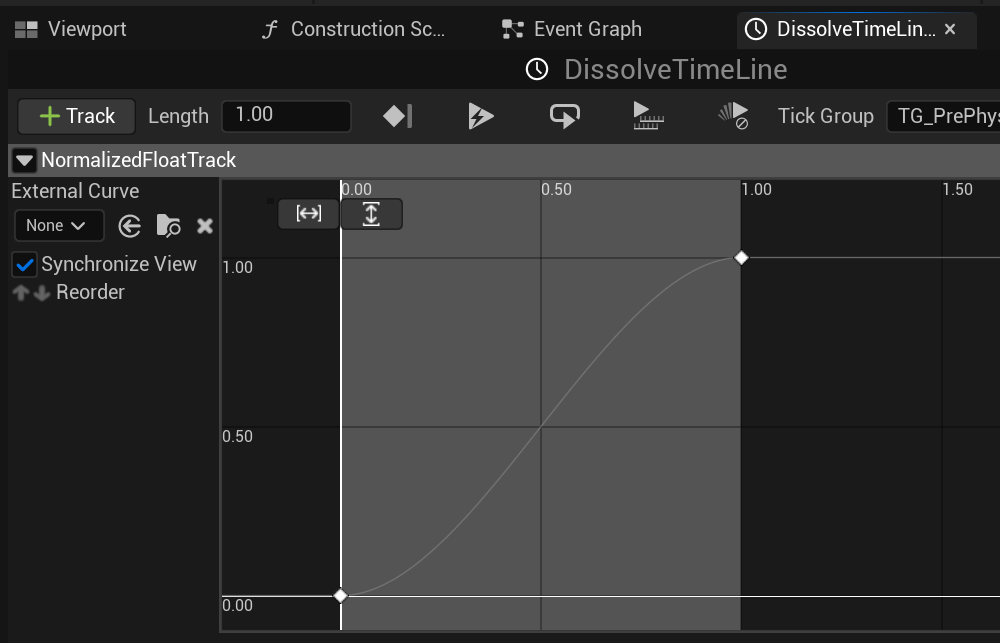Open the Event Graph tab
Image resolution: width=1000 pixels, height=643 pixels.
coord(573,29)
